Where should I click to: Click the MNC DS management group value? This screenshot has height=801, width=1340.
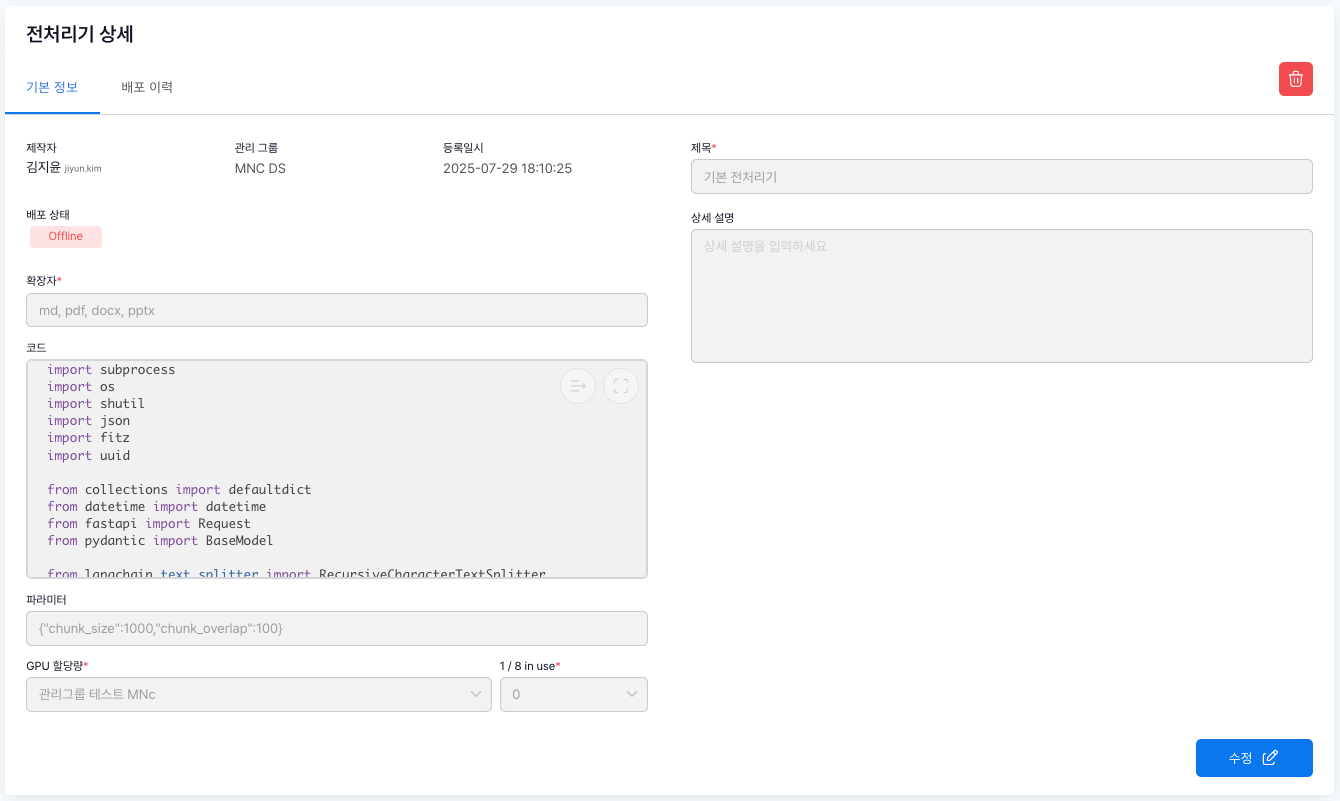(x=260, y=168)
